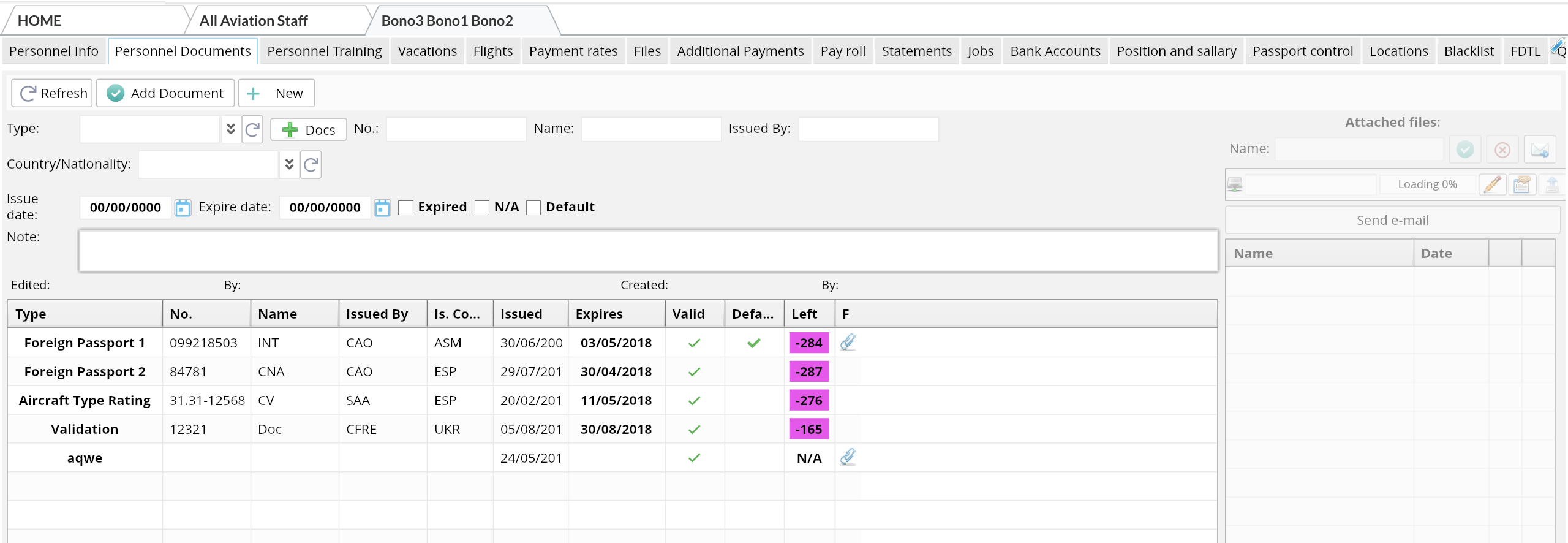Switch to the Personnel Training tab
The image size is (1568, 543).
click(x=324, y=51)
